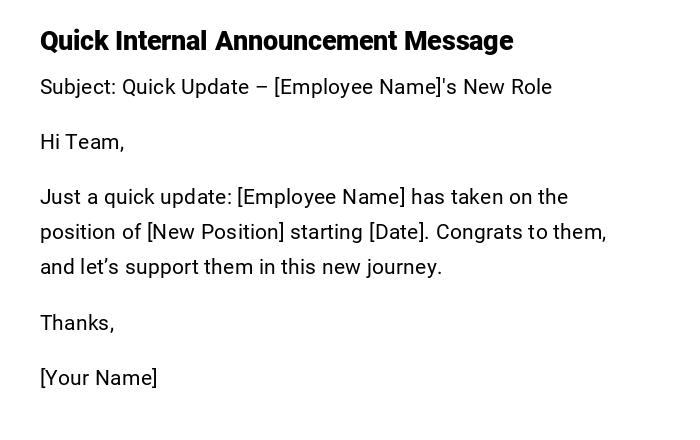This screenshot has width=700, height=440.
Task: Click the phrase "Just a quick update:"
Action: [x=136, y=197]
